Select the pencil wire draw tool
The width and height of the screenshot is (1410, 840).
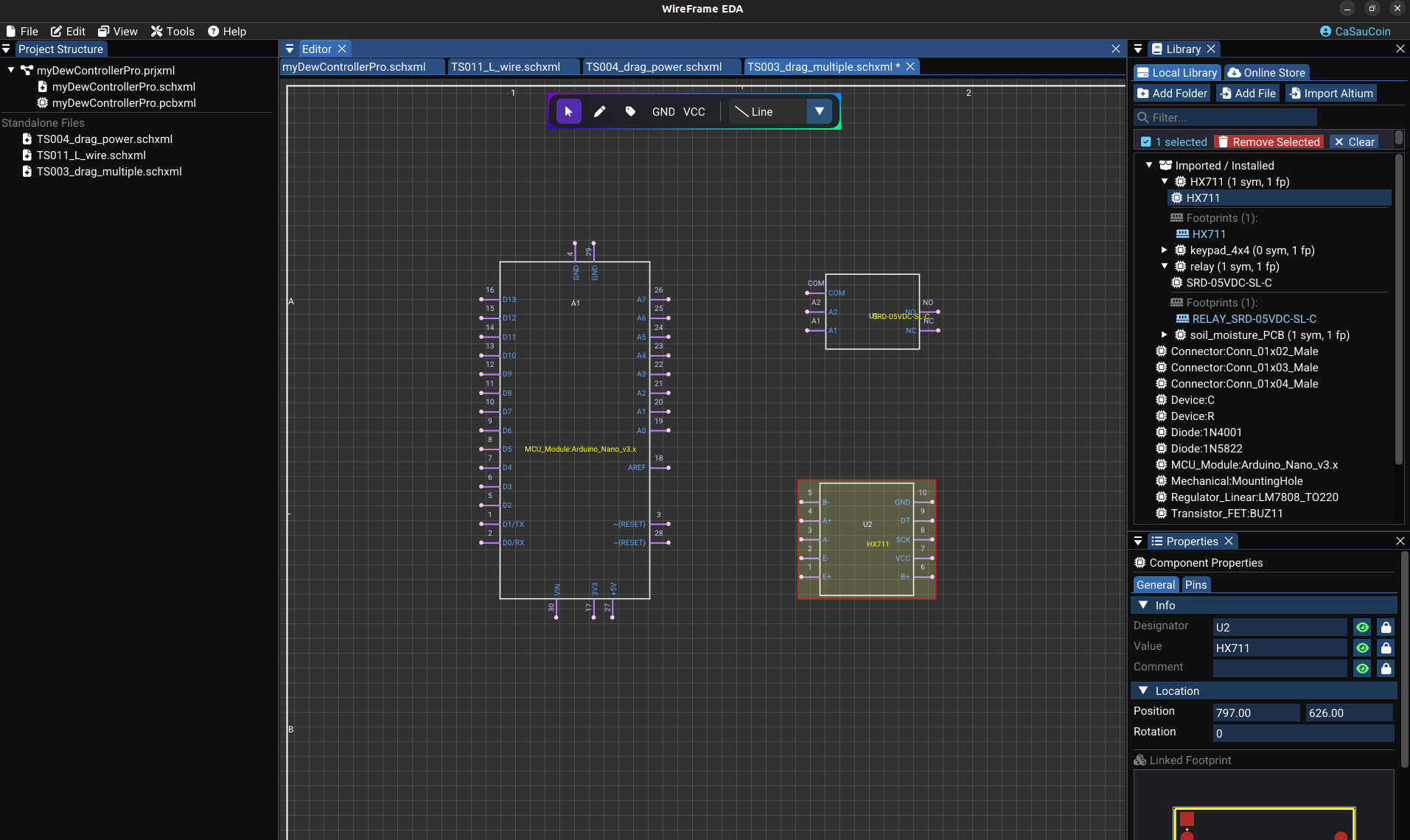[x=599, y=111]
